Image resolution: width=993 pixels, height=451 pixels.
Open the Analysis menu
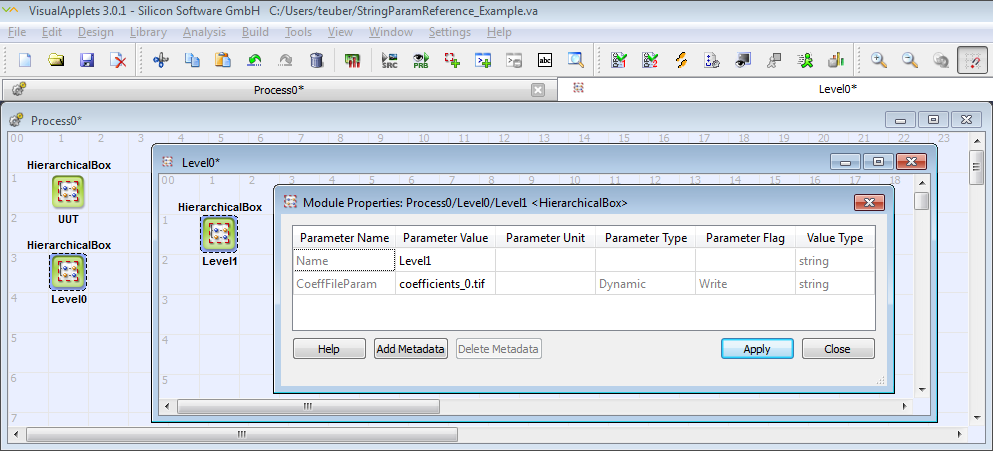pos(204,32)
